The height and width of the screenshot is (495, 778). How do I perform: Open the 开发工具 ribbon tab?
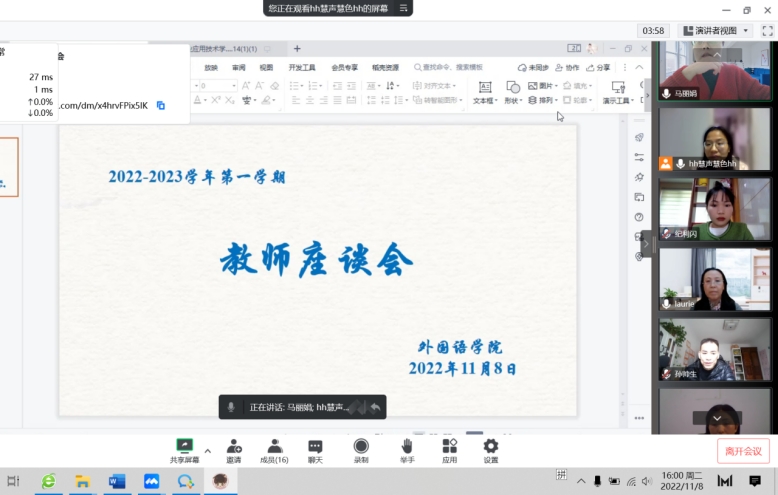[x=301, y=68]
